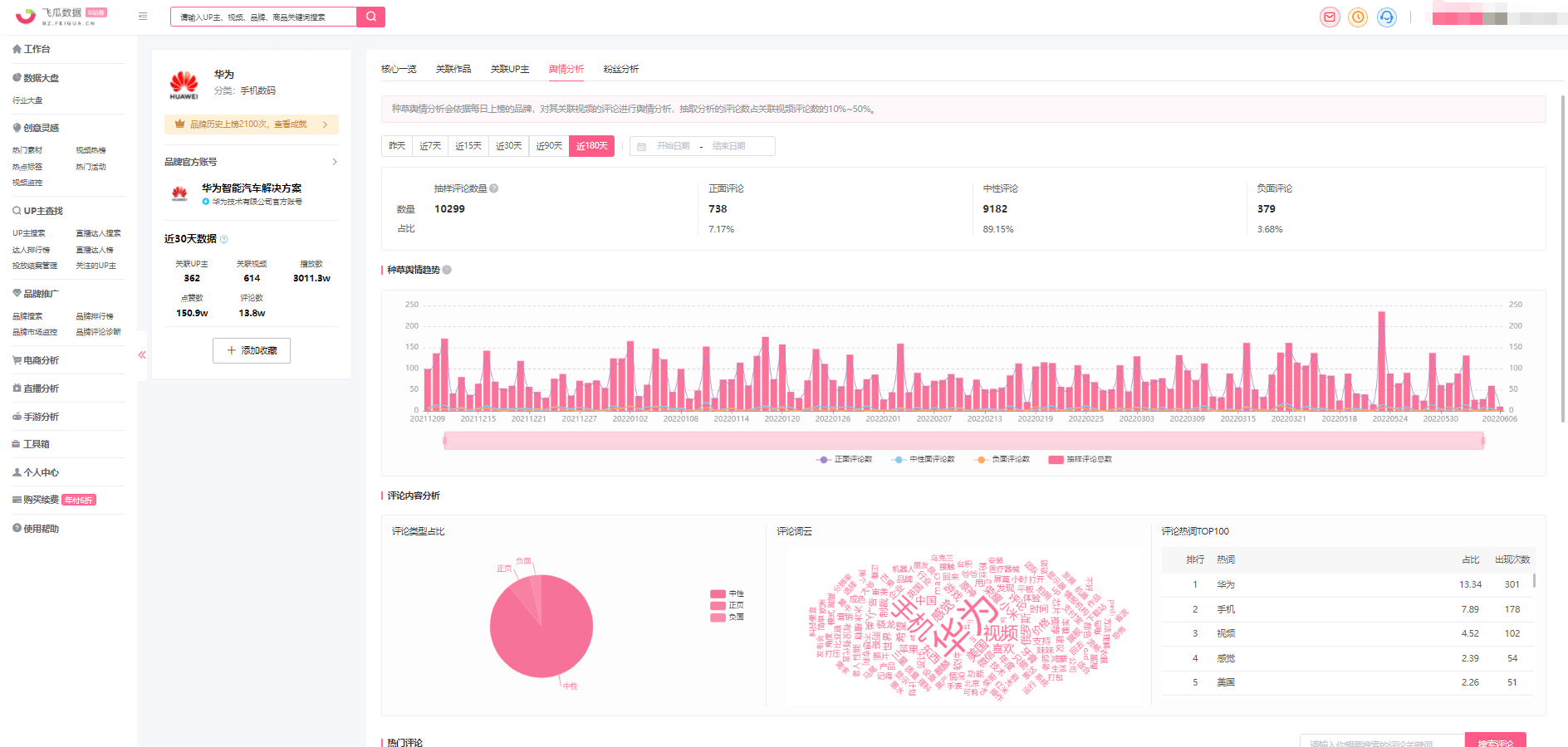Image resolution: width=1568 pixels, height=747 pixels.
Task: Open 华为智能汽车解决方案 official account
Action: [x=252, y=188]
